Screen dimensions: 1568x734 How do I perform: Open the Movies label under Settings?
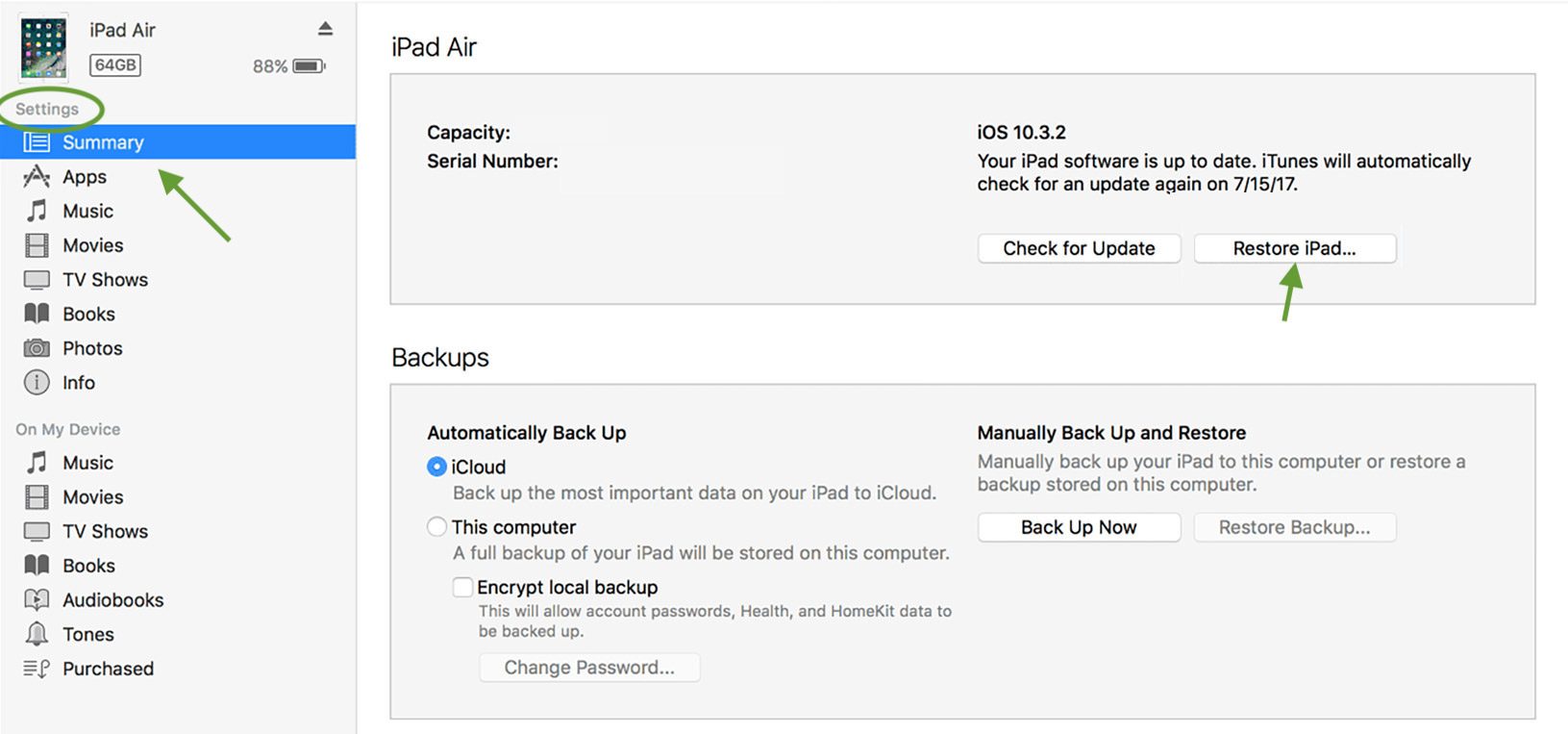92,245
